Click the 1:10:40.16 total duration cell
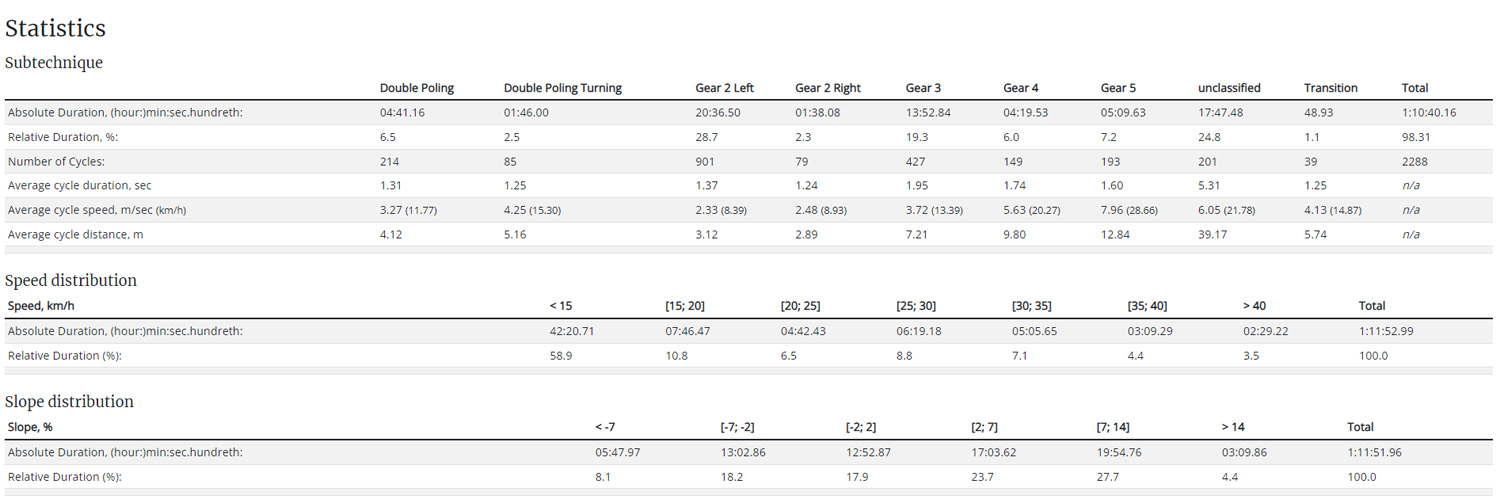 click(x=1428, y=112)
